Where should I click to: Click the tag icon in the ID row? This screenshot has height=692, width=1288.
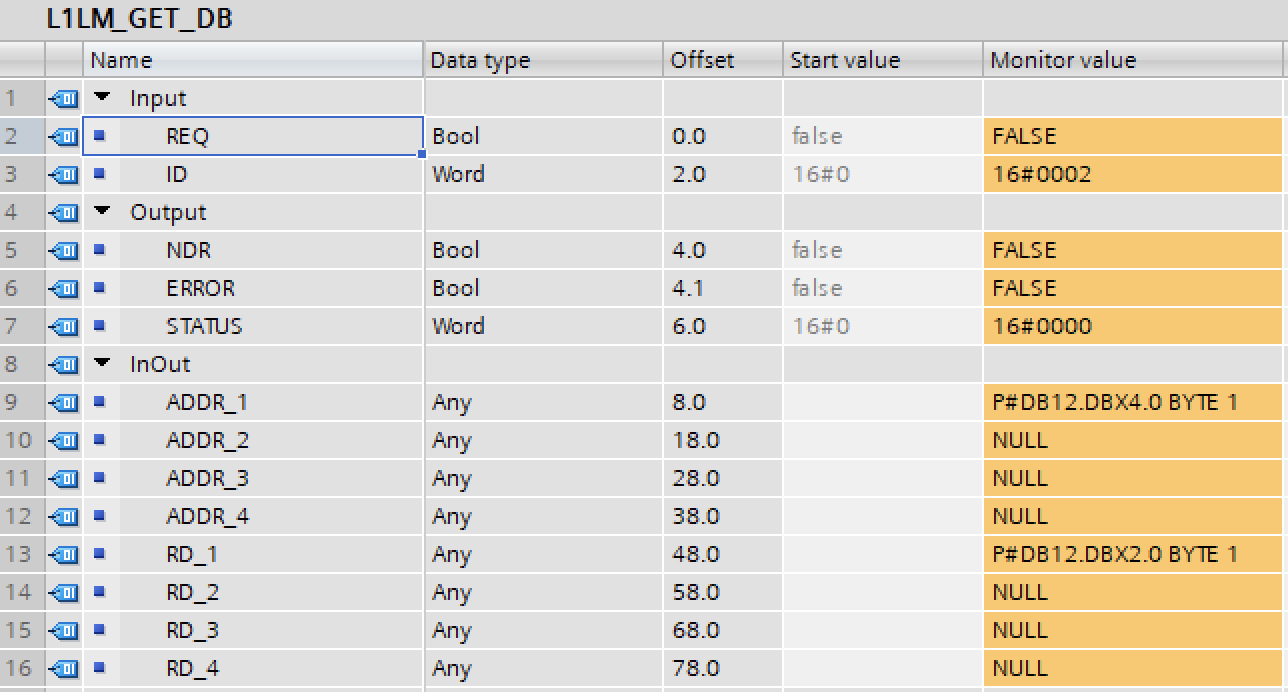(63, 175)
